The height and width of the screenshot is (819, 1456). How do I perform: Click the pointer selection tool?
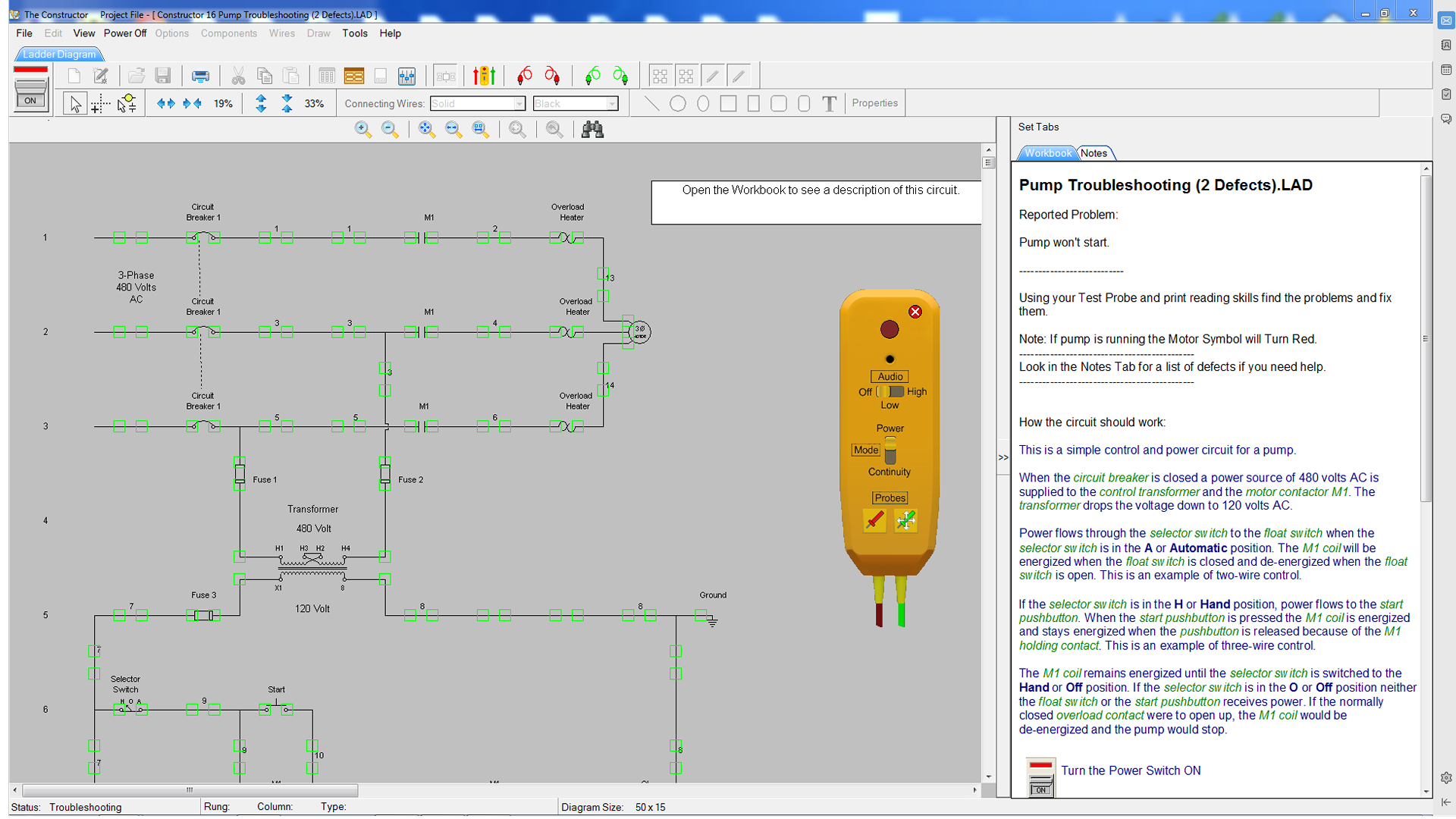click(74, 104)
